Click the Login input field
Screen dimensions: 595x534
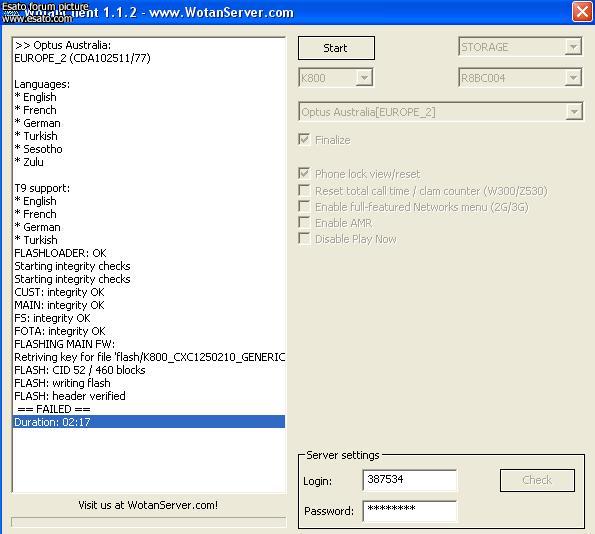[410, 480]
